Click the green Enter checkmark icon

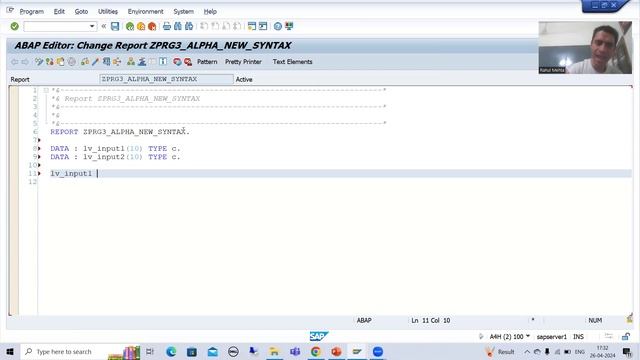click(14, 26)
